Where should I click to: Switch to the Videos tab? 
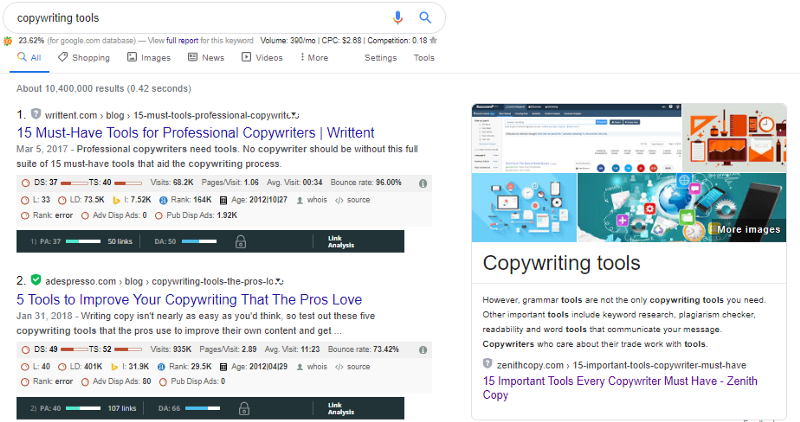click(262, 58)
